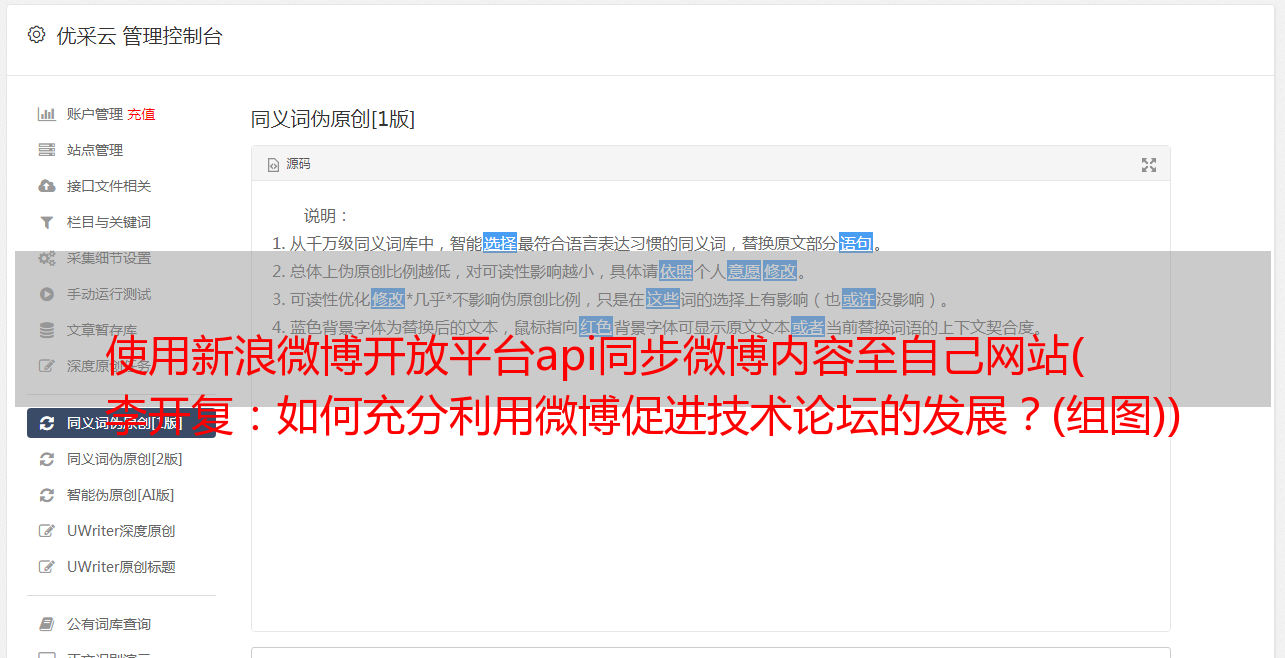Open 智能伪原创[AI版] menu item

(x=120, y=495)
